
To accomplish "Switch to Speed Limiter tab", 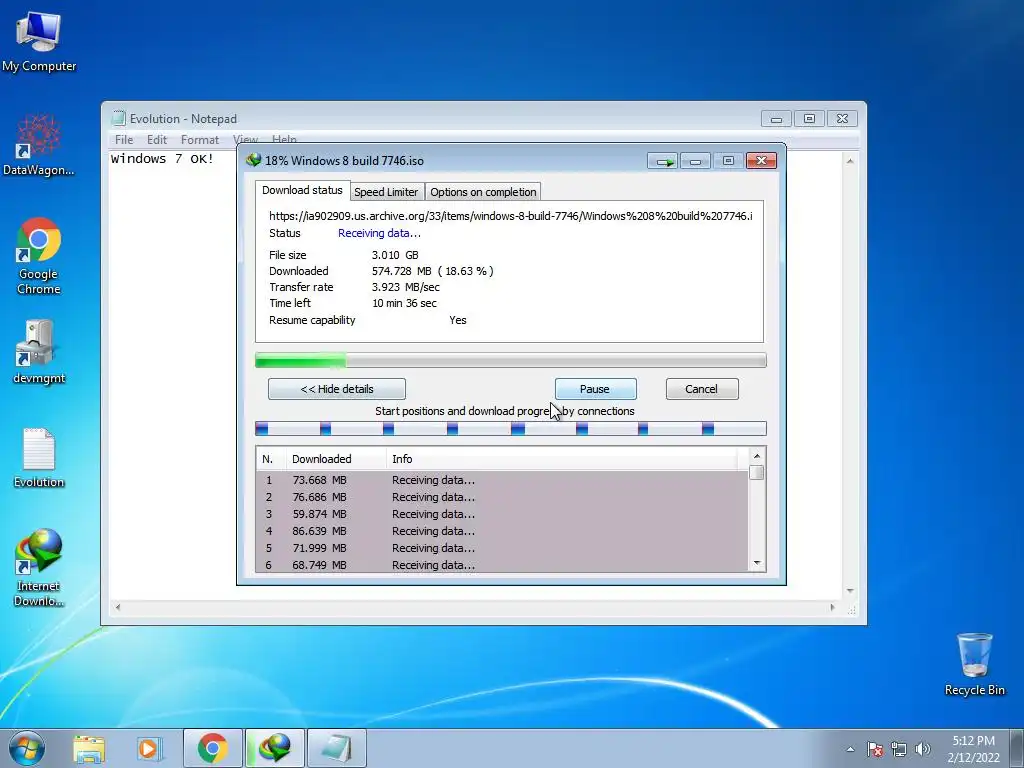I will click(x=386, y=192).
